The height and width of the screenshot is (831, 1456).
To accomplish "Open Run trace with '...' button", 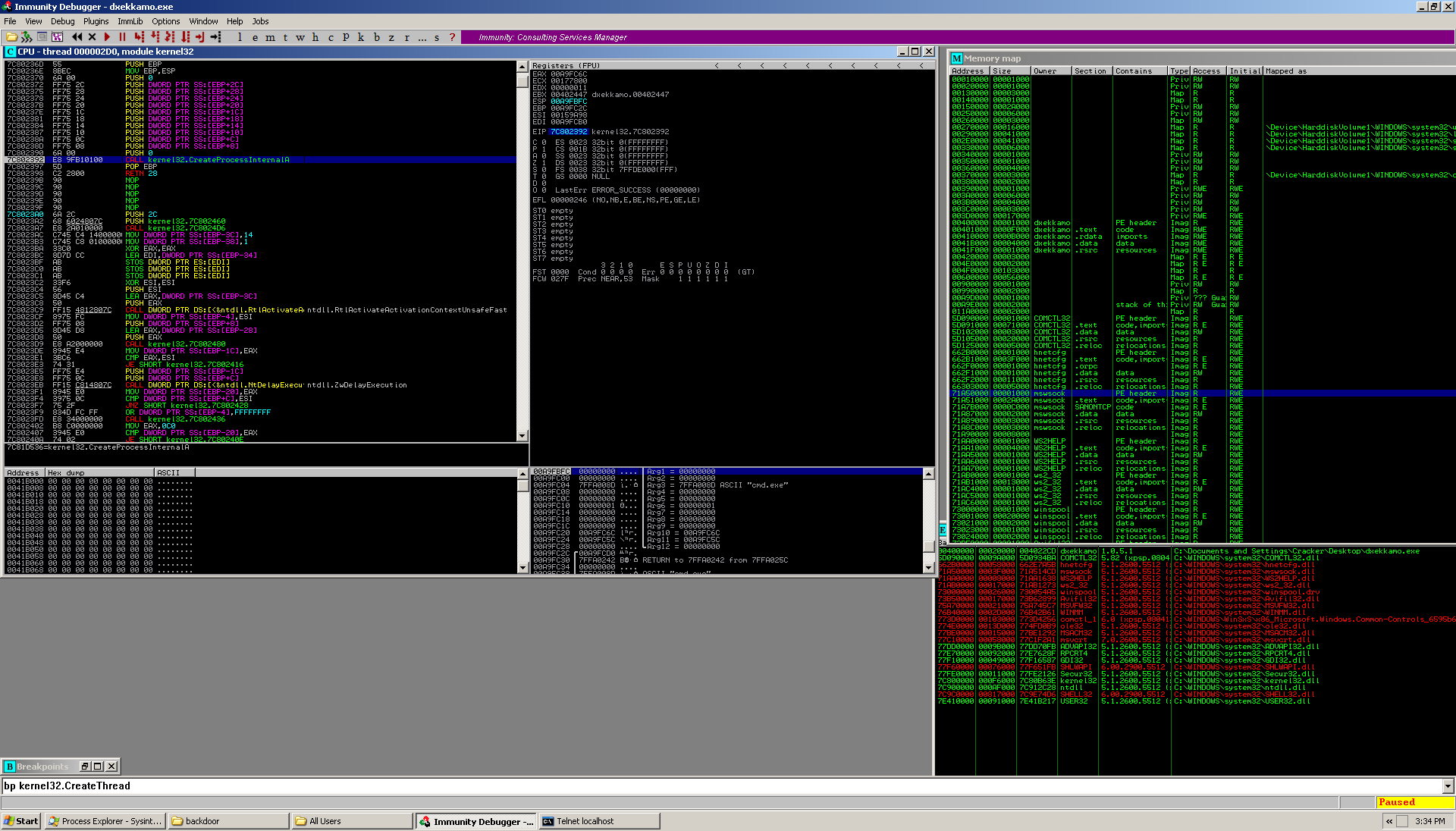I will 422,37.
